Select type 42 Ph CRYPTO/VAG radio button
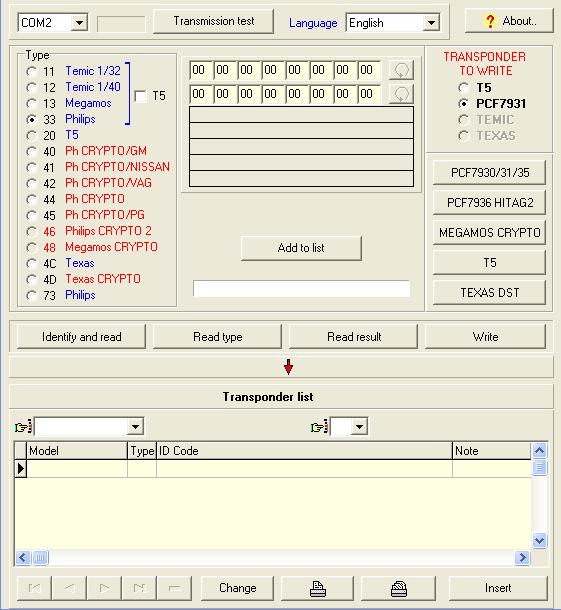Screen dimensions: 561x610 (32, 183)
